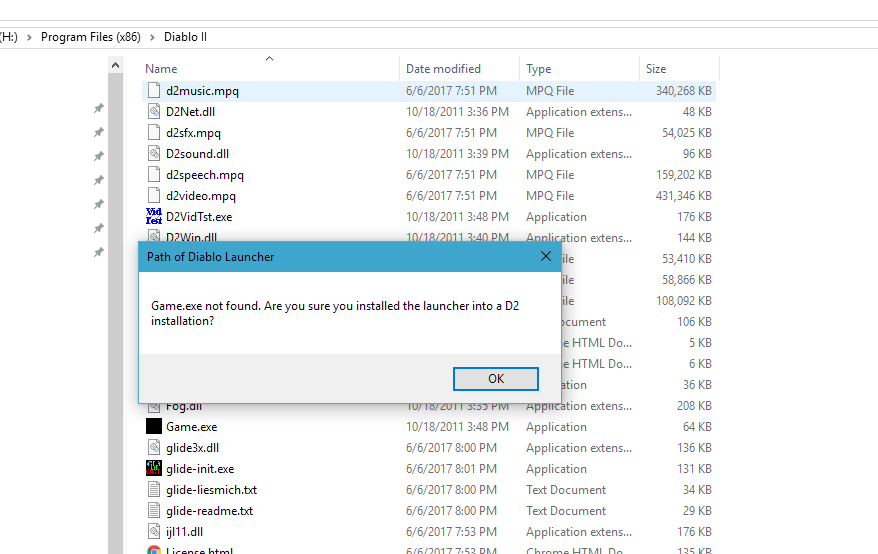The height and width of the screenshot is (554, 878).
Task: Sort files by the Size column
Action: click(656, 69)
